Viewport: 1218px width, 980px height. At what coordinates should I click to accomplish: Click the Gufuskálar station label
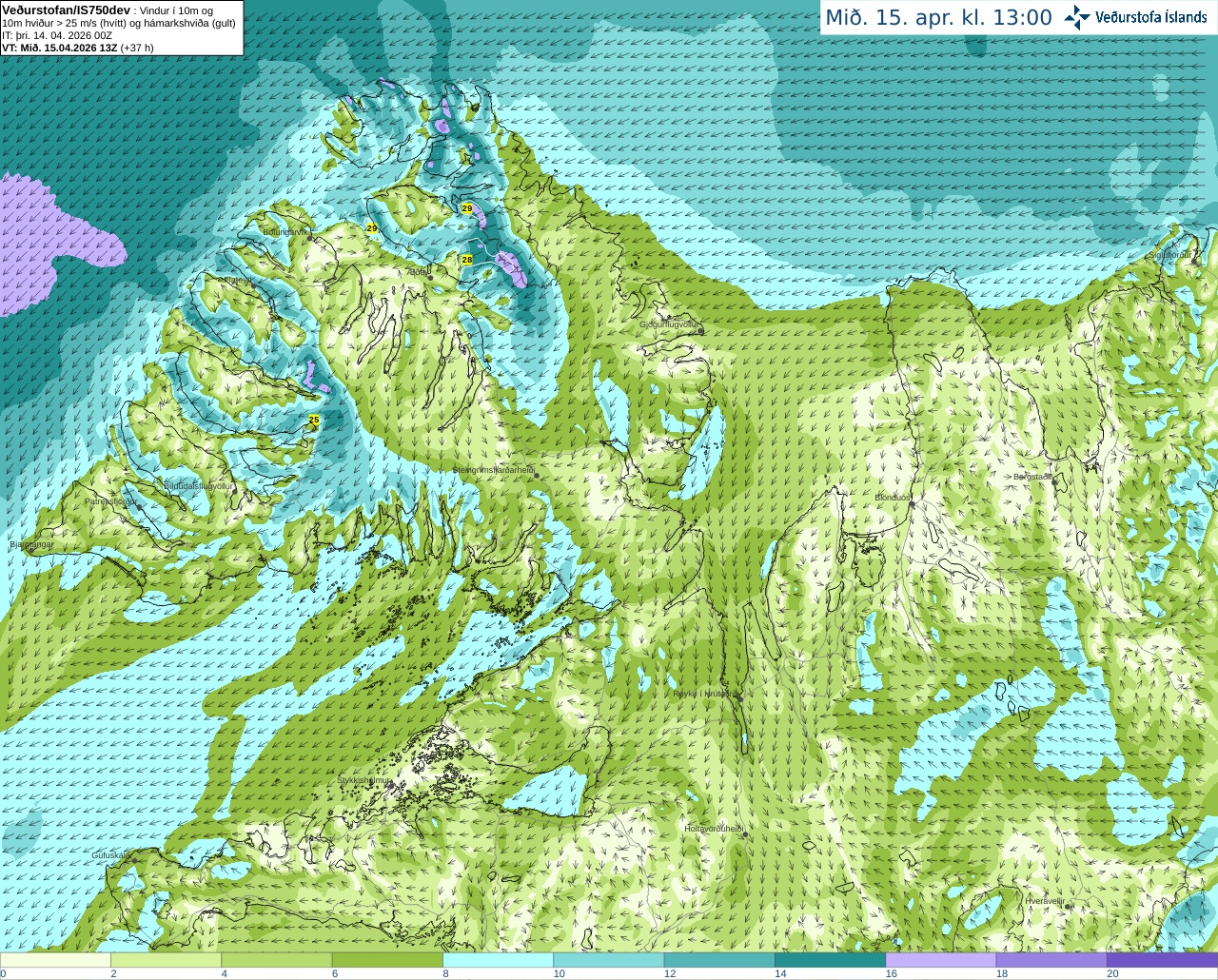pos(110,855)
